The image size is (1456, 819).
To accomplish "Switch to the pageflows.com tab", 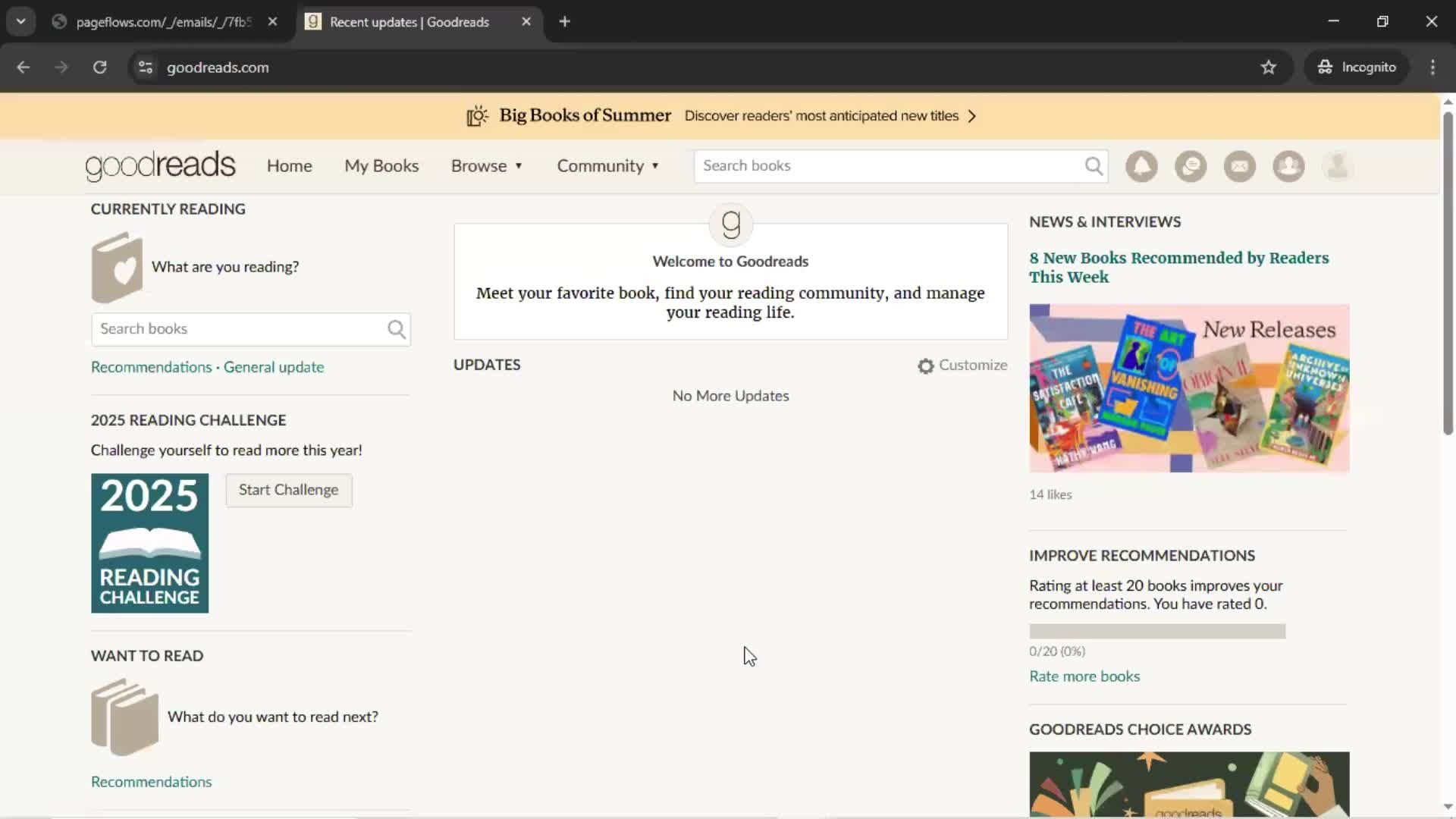I will pyautogui.click(x=163, y=22).
